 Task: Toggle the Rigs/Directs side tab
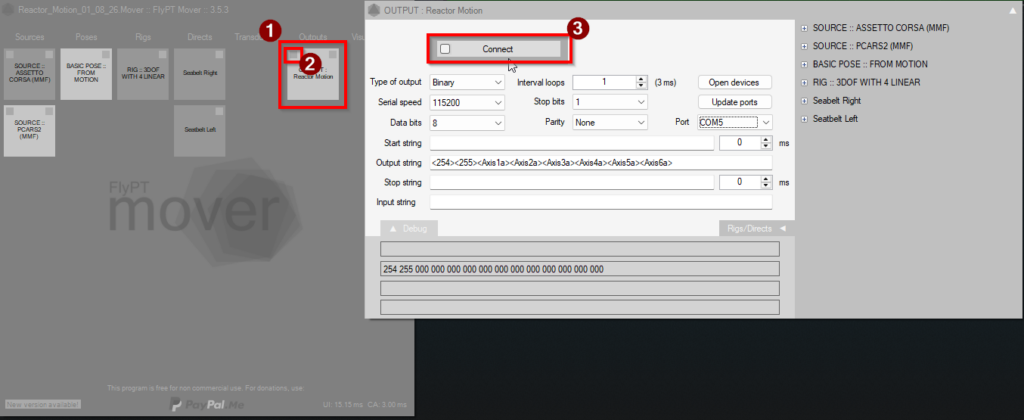pos(756,229)
